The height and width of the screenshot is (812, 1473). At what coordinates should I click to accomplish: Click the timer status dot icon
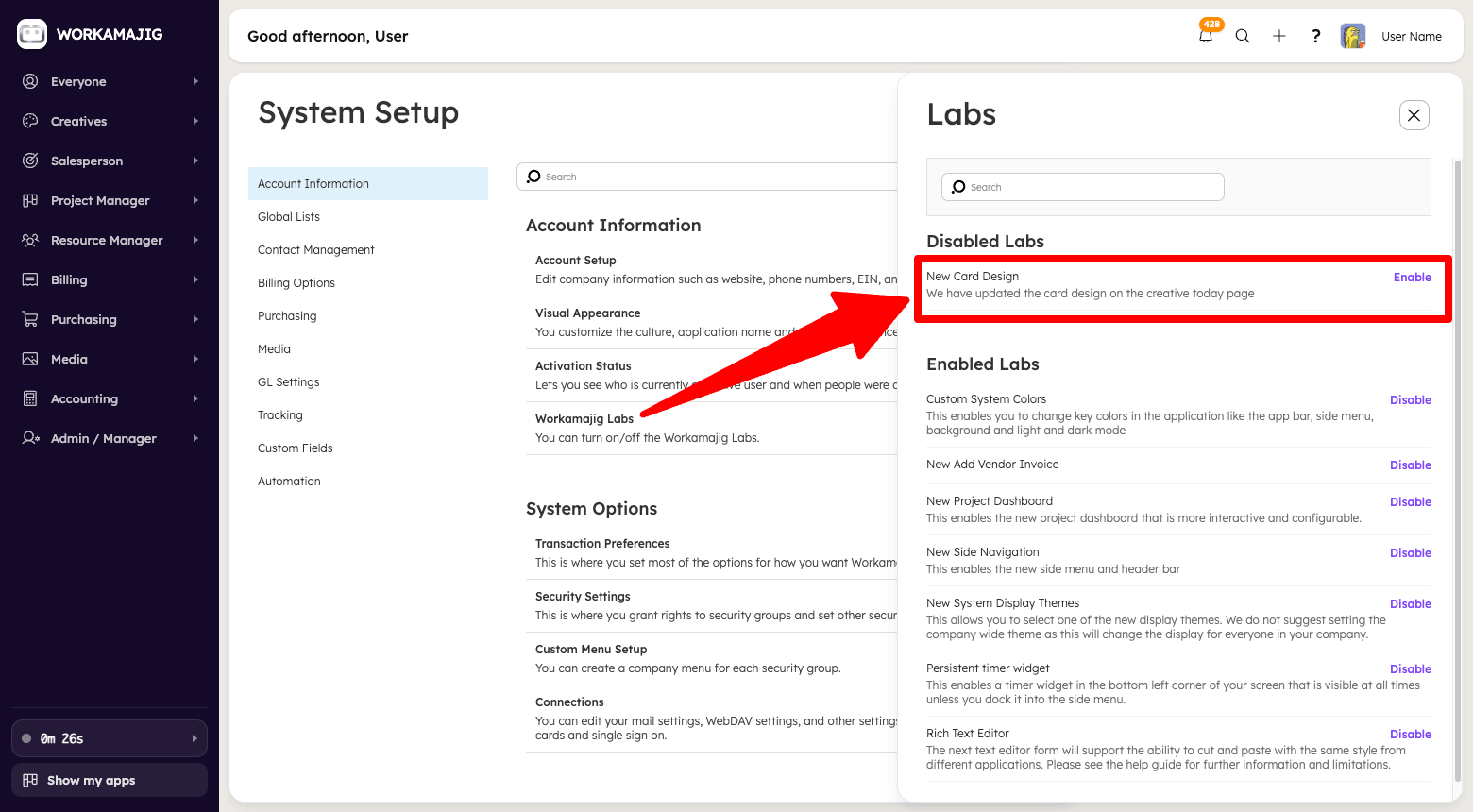tap(26, 738)
